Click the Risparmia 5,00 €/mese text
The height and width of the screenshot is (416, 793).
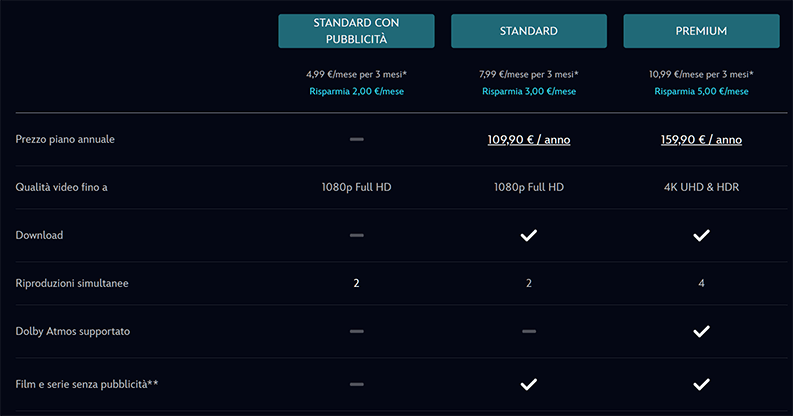tap(701, 91)
